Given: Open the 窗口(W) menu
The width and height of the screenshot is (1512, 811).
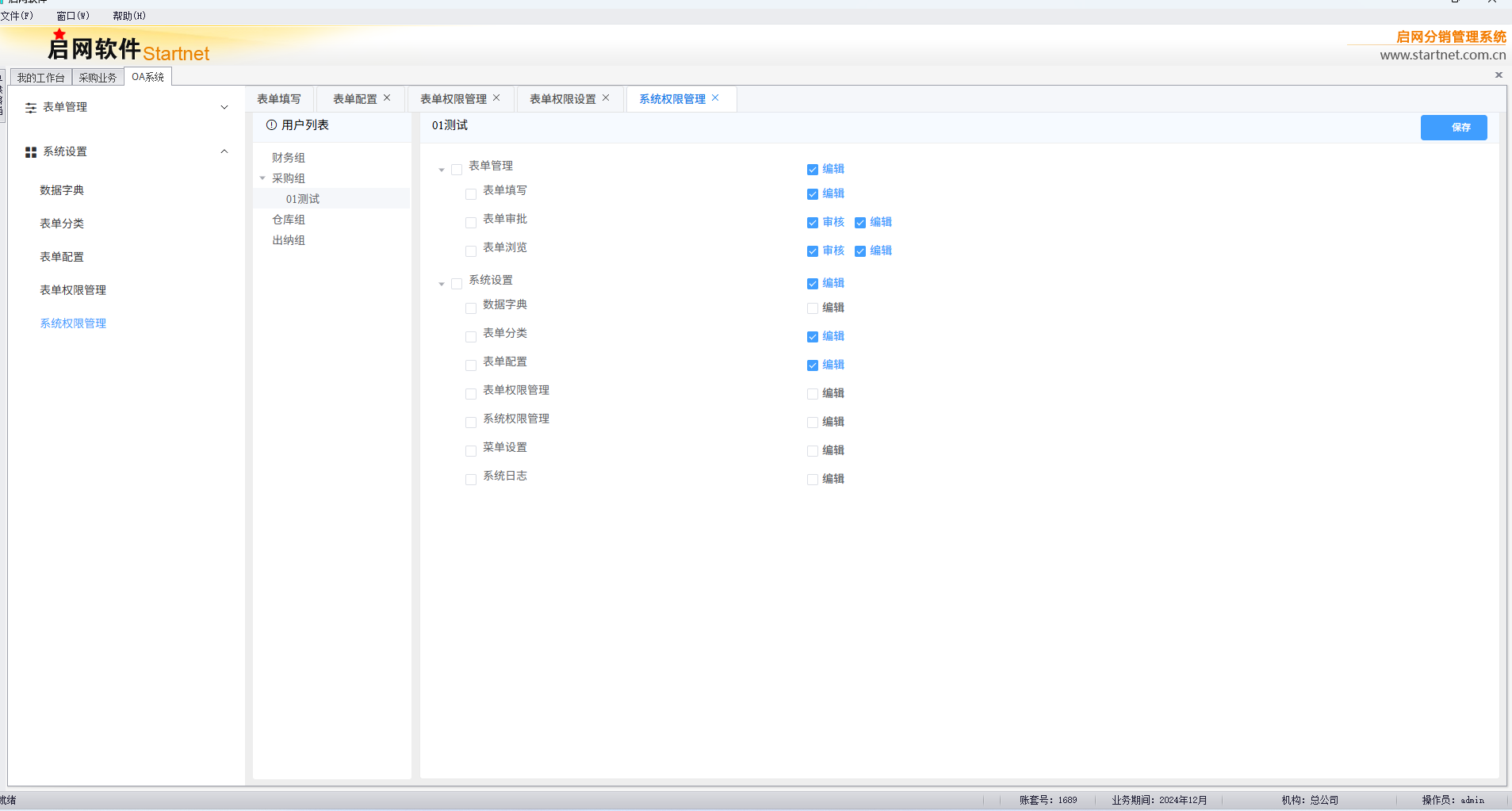Looking at the screenshot, I should [73, 16].
